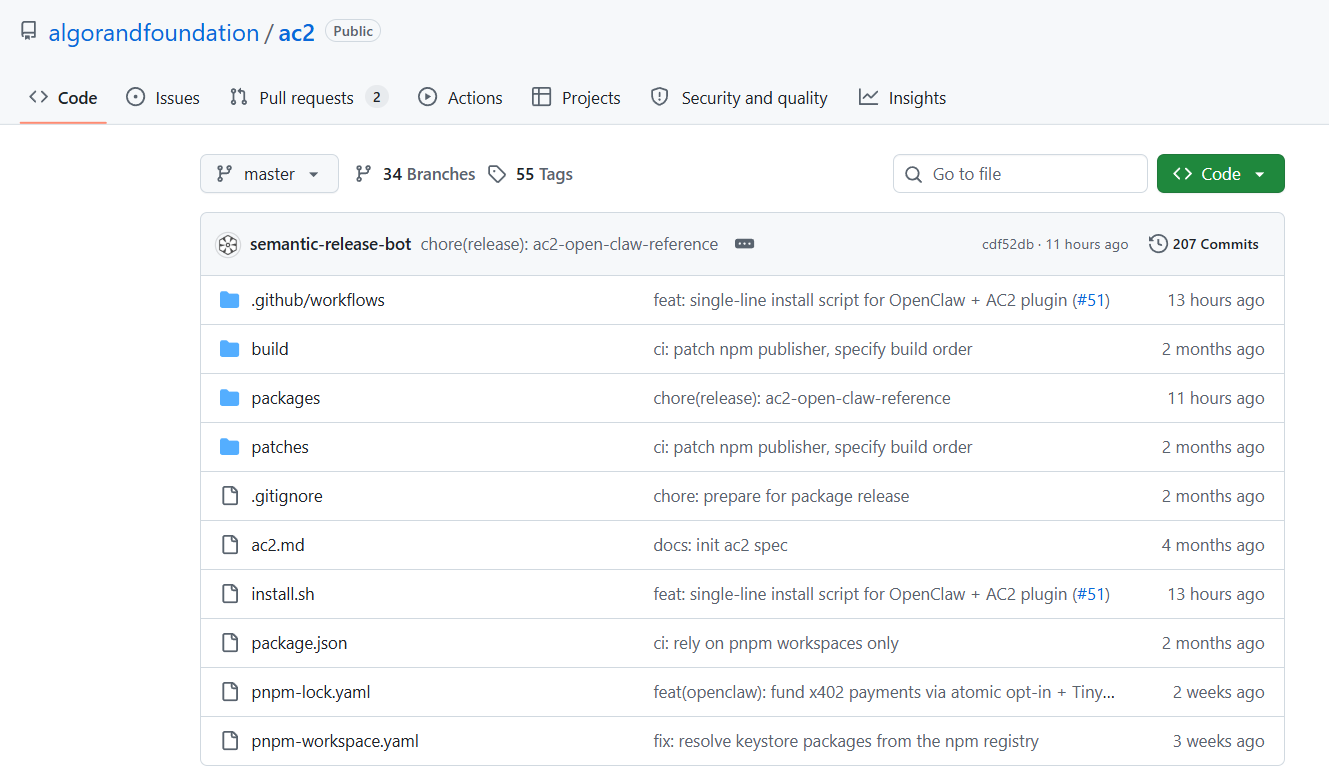
Task: Click the repository icon beside algorandfoundation
Action: click(29, 32)
